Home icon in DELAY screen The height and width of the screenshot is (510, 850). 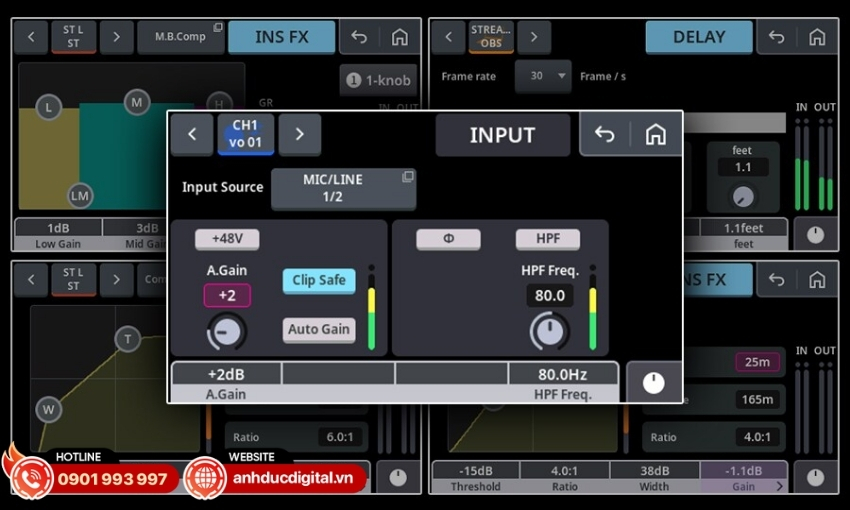tap(817, 37)
